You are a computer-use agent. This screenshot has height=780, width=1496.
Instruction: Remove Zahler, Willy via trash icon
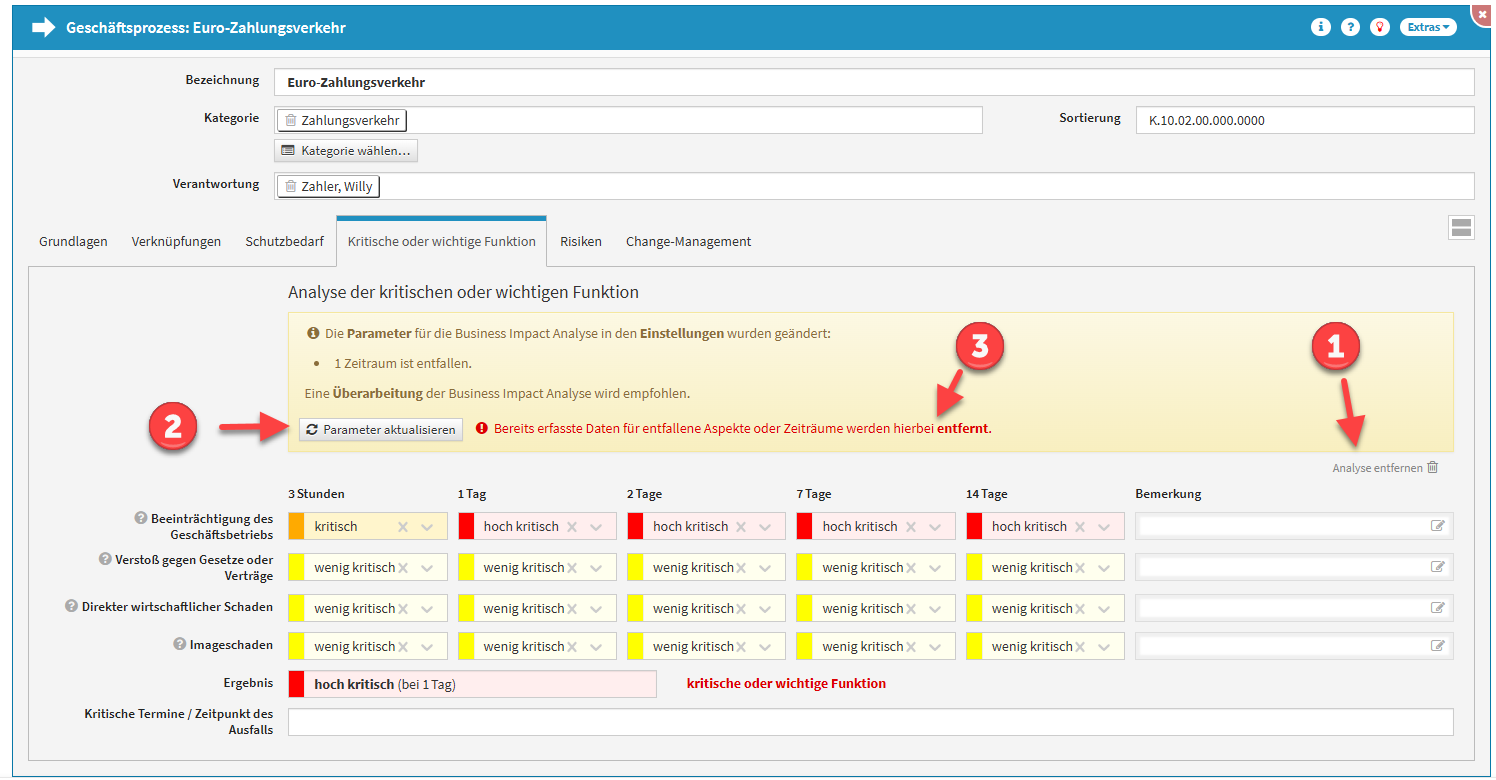pyautogui.click(x=290, y=186)
